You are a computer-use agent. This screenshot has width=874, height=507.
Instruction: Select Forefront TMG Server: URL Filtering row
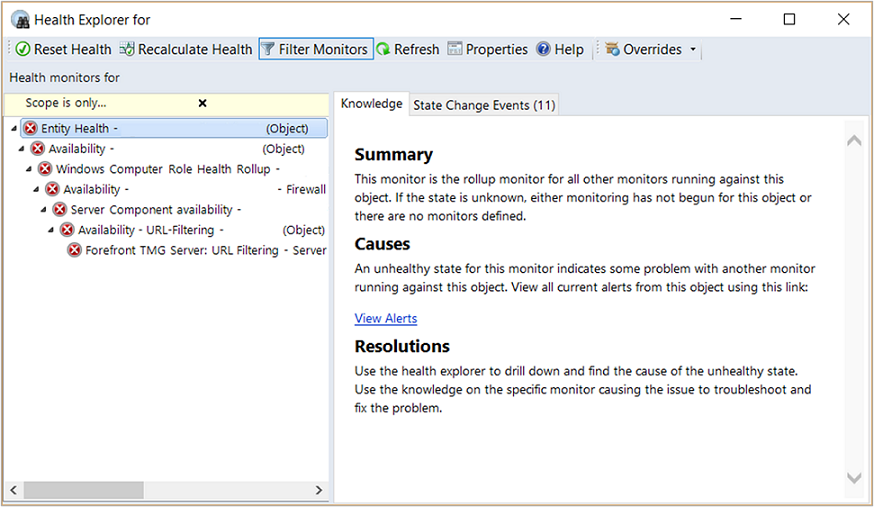(206, 250)
